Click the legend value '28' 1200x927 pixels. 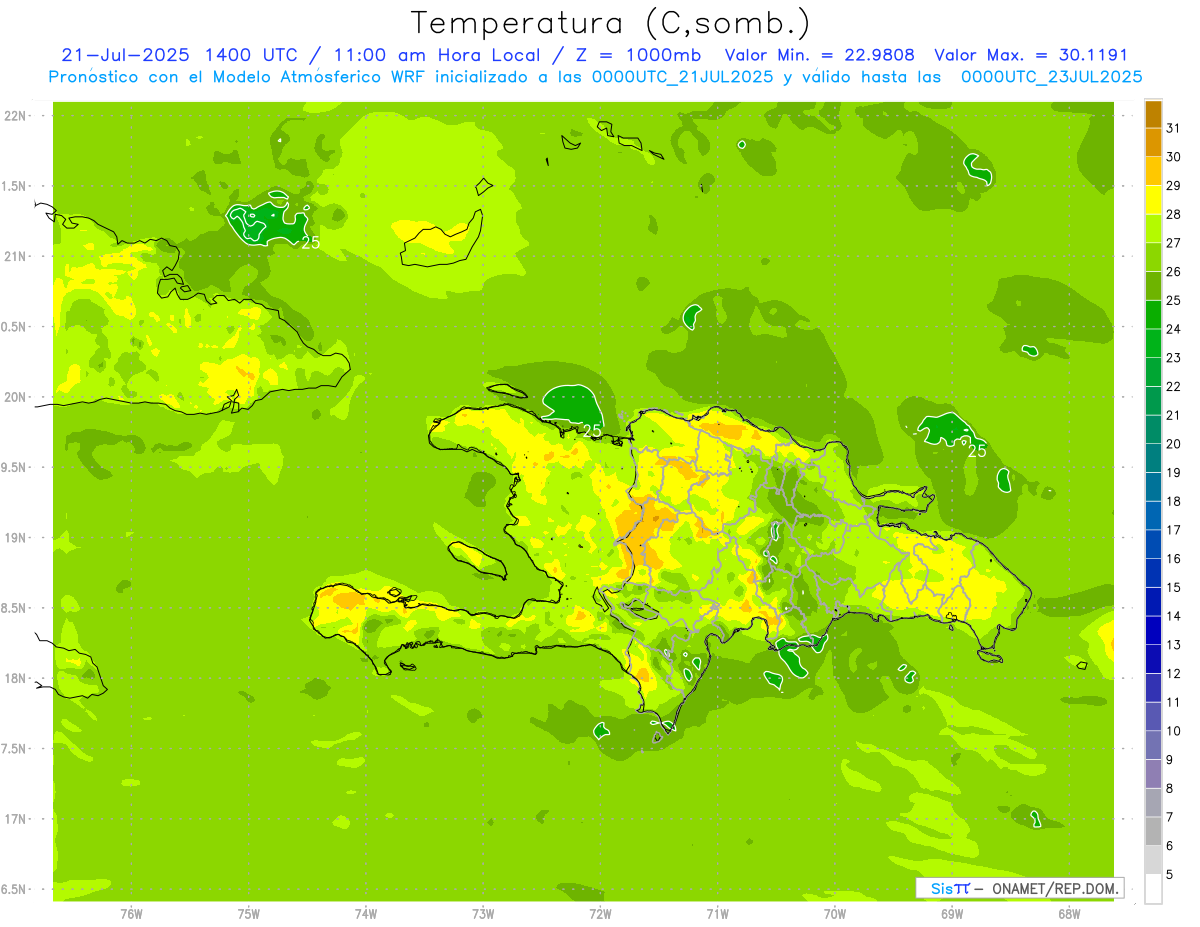pyautogui.click(x=1174, y=214)
